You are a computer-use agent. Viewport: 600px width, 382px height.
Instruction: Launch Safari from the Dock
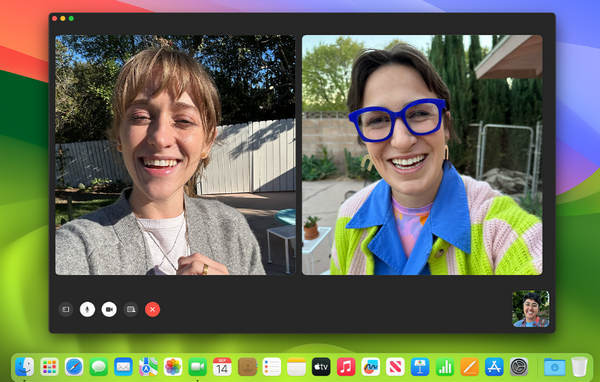click(x=74, y=367)
